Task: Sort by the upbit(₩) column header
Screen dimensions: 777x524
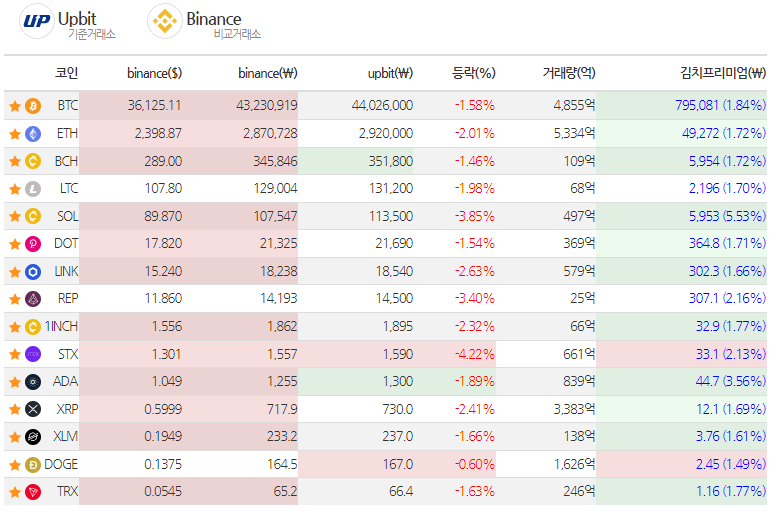Action: pyautogui.click(x=390, y=73)
